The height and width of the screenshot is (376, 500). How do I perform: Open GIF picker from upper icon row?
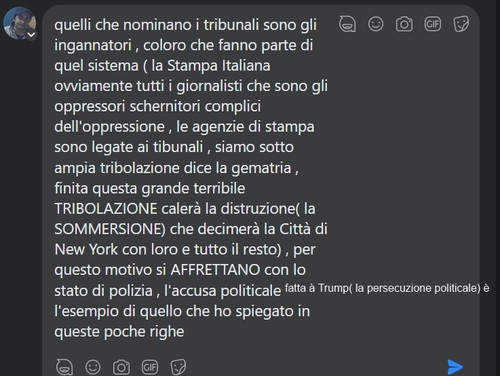click(x=433, y=24)
